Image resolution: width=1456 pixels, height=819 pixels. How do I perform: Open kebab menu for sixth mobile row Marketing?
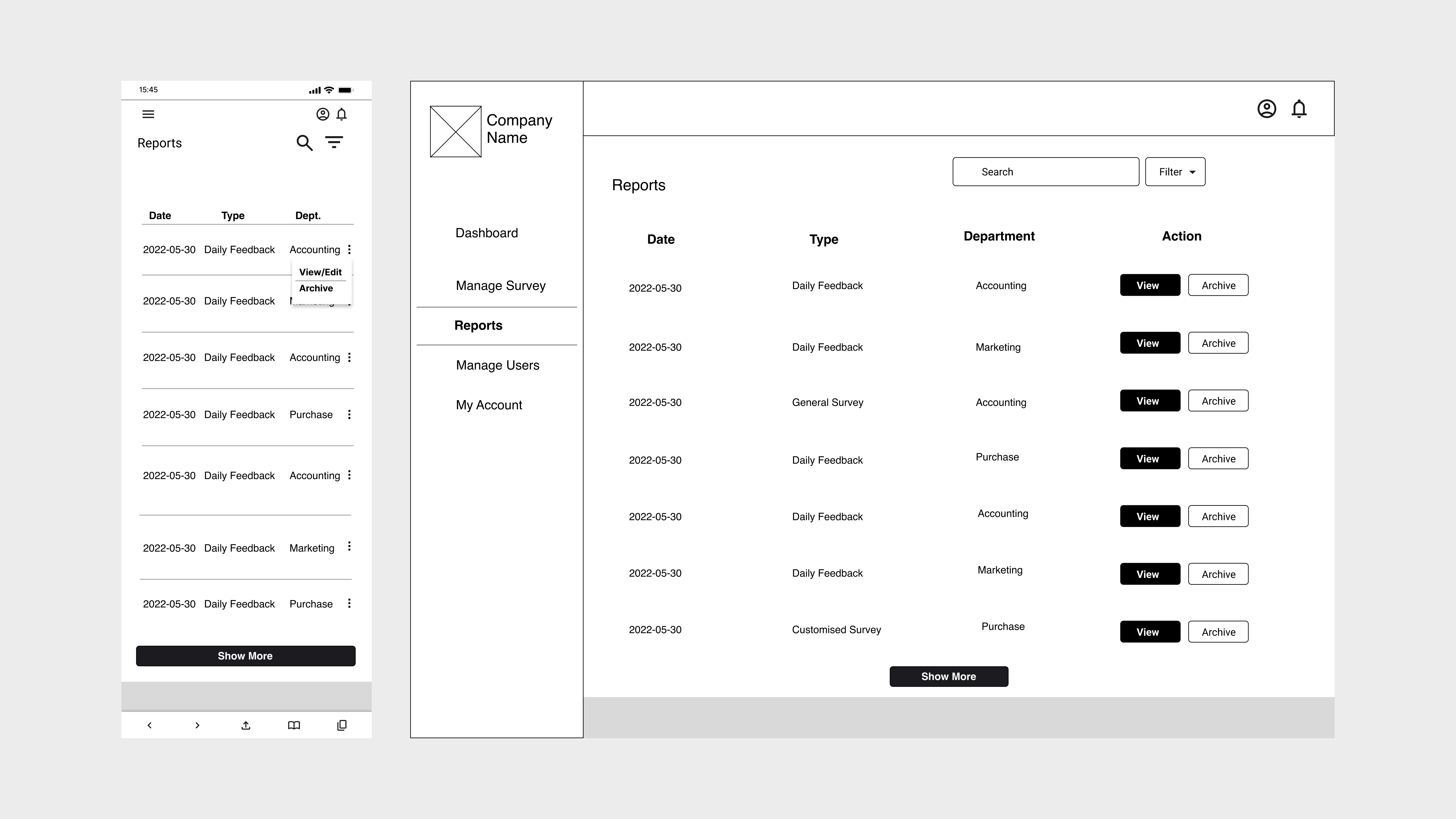[349, 546]
